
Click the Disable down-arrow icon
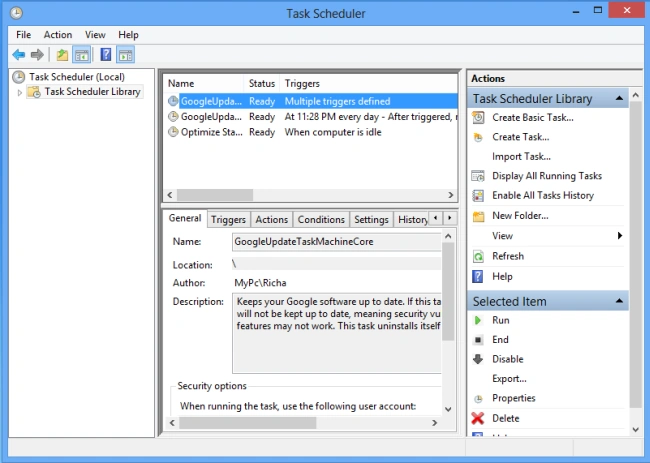478,359
